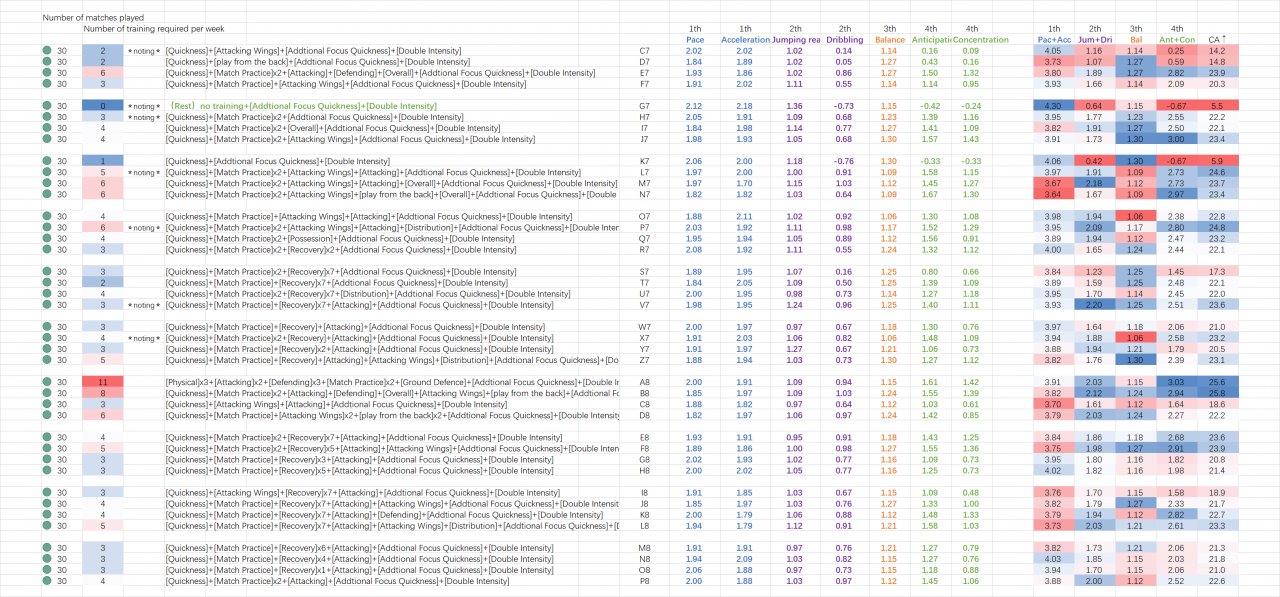The height and width of the screenshot is (597, 1280).
Task: Select the Jum+Dri value 0.42 in row K7
Action: point(1094,161)
